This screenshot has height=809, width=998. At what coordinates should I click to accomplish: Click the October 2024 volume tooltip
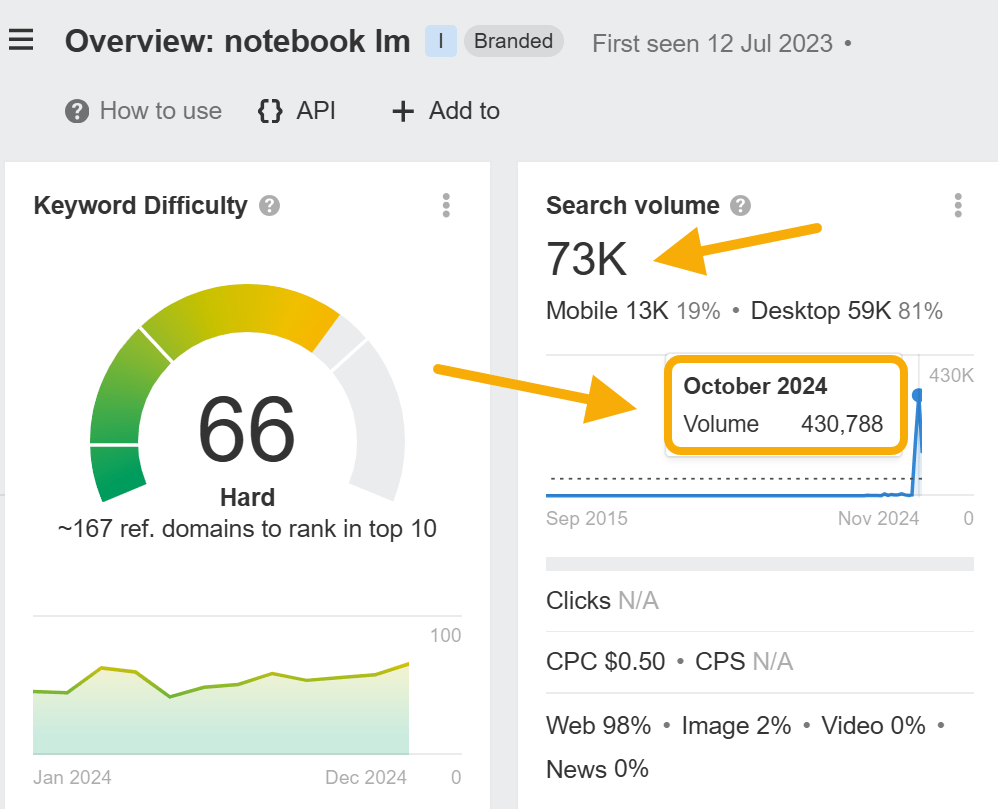point(784,405)
